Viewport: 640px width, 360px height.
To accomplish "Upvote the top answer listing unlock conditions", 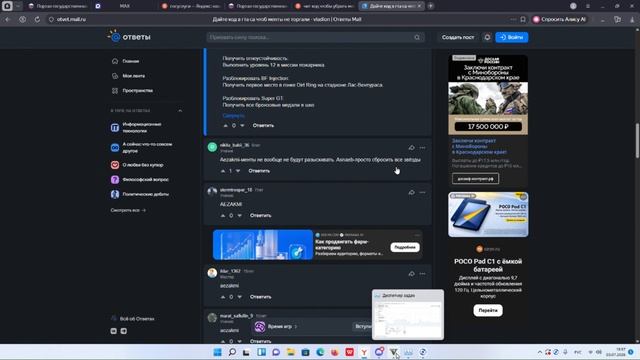I will (225, 126).
